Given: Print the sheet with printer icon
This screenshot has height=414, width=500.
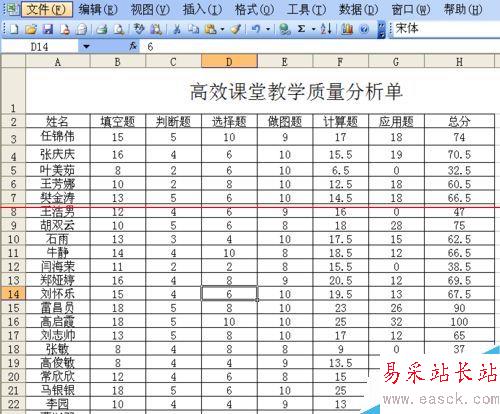Looking at the screenshot, I should coord(102,29).
